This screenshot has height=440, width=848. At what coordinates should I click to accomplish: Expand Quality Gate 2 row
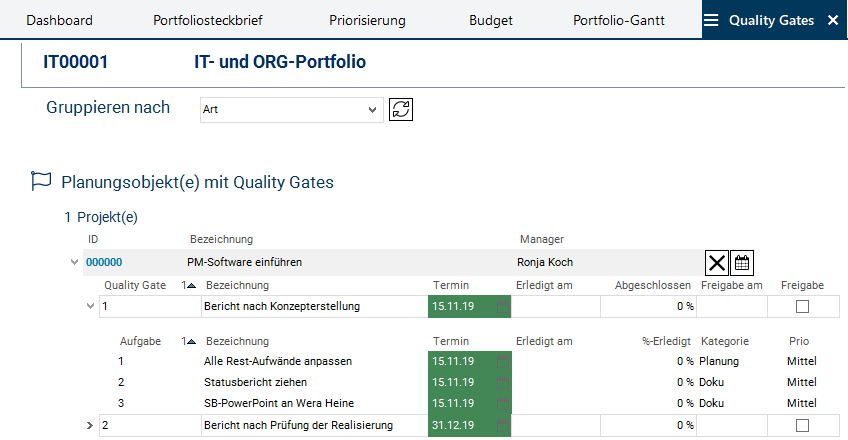tap(90, 426)
